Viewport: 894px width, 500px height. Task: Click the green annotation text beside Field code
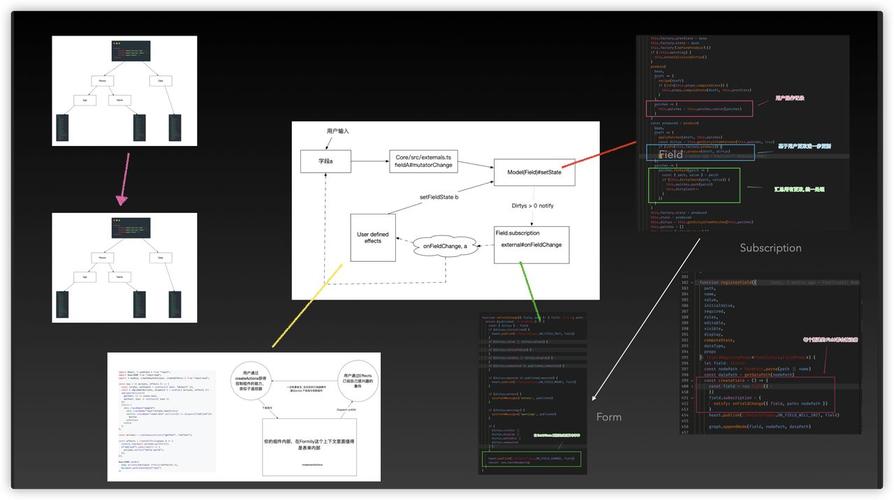click(799, 189)
